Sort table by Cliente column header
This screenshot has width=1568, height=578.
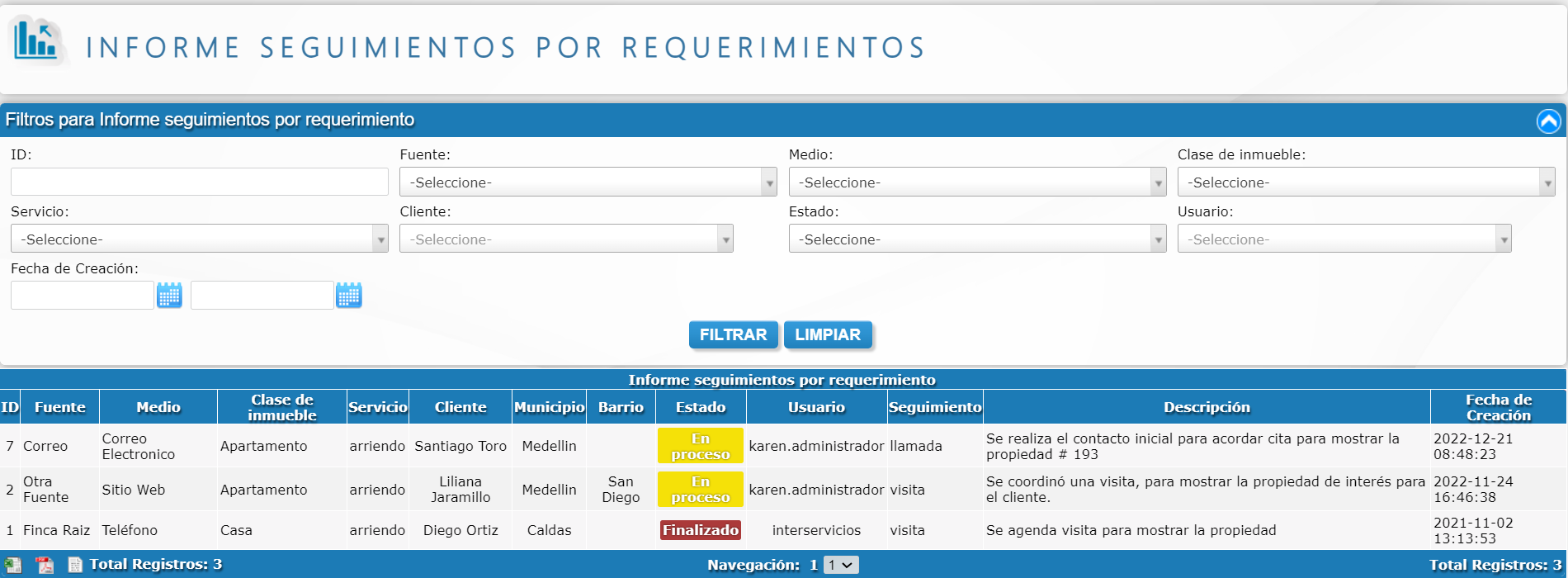point(460,407)
